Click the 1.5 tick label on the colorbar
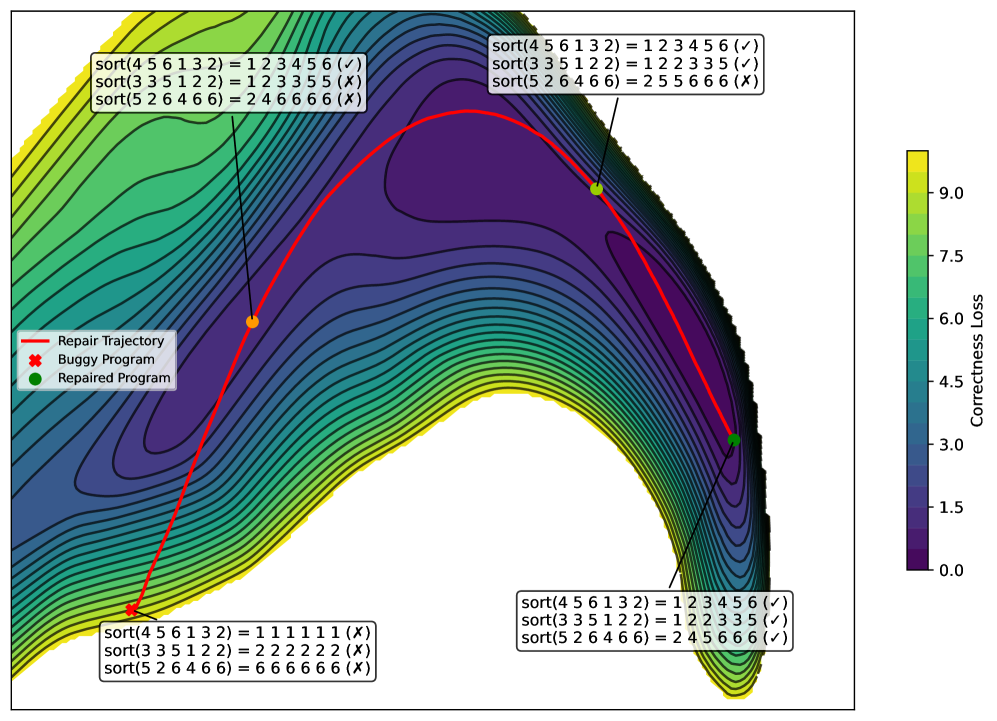Screen dimensions: 997x721 (951, 507)
